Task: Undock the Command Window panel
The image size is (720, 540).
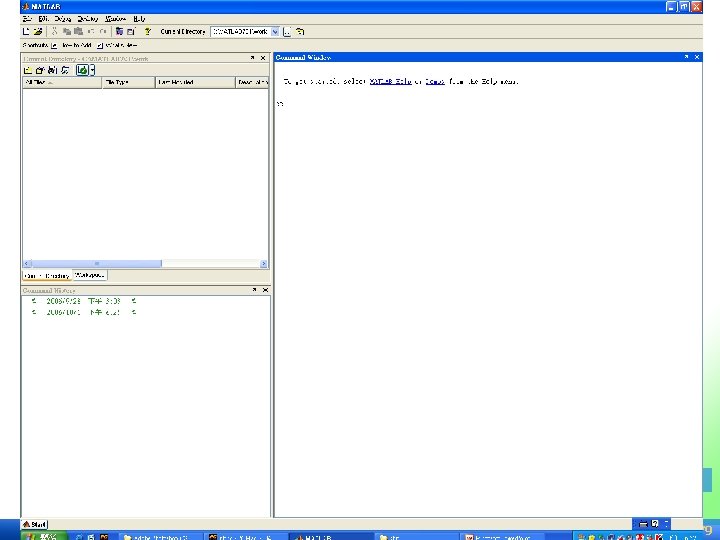Action: [x=686, y=57]
